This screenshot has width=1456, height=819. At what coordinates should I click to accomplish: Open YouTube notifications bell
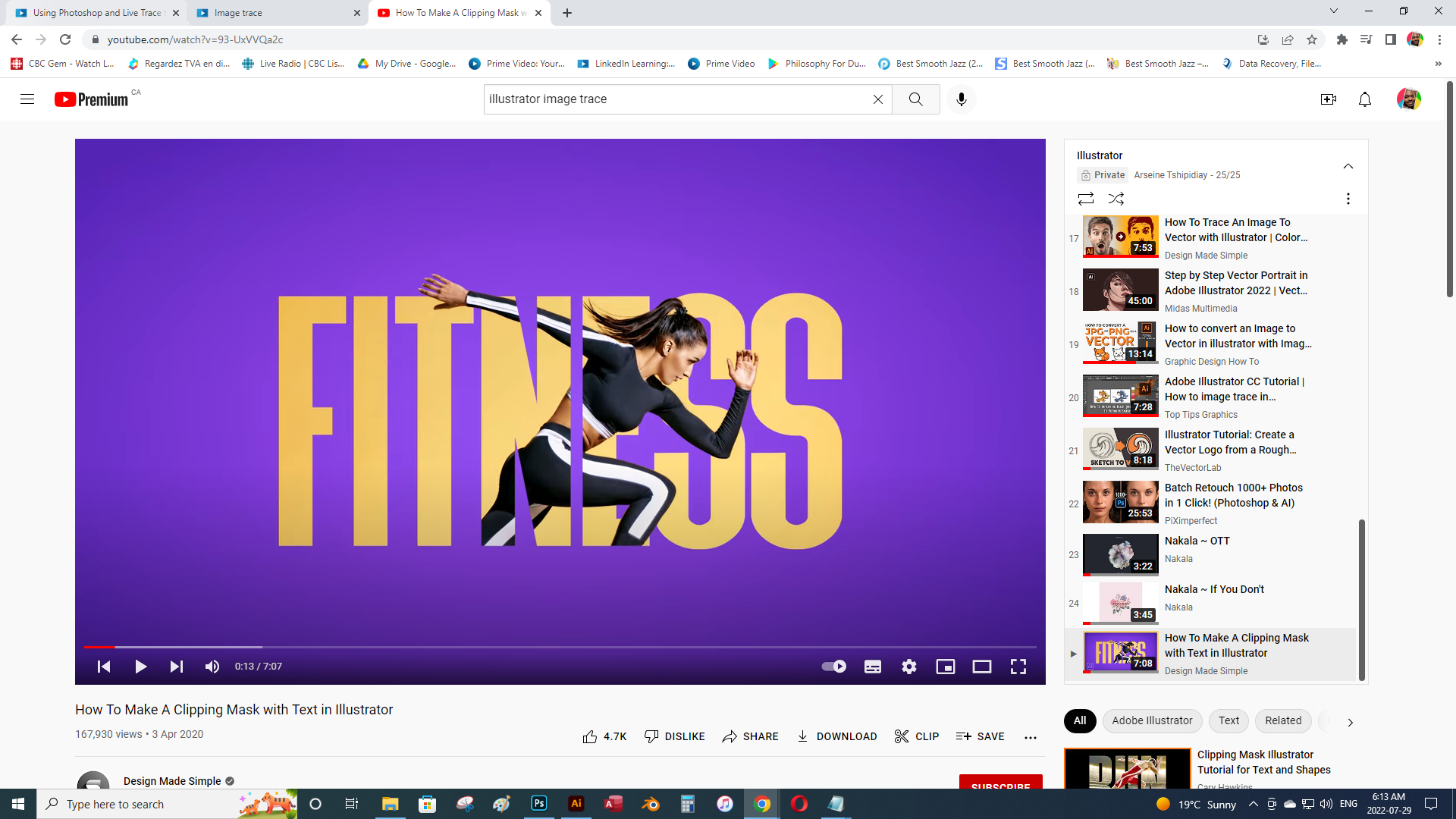pyautogui.click(x=1364, y=99)
